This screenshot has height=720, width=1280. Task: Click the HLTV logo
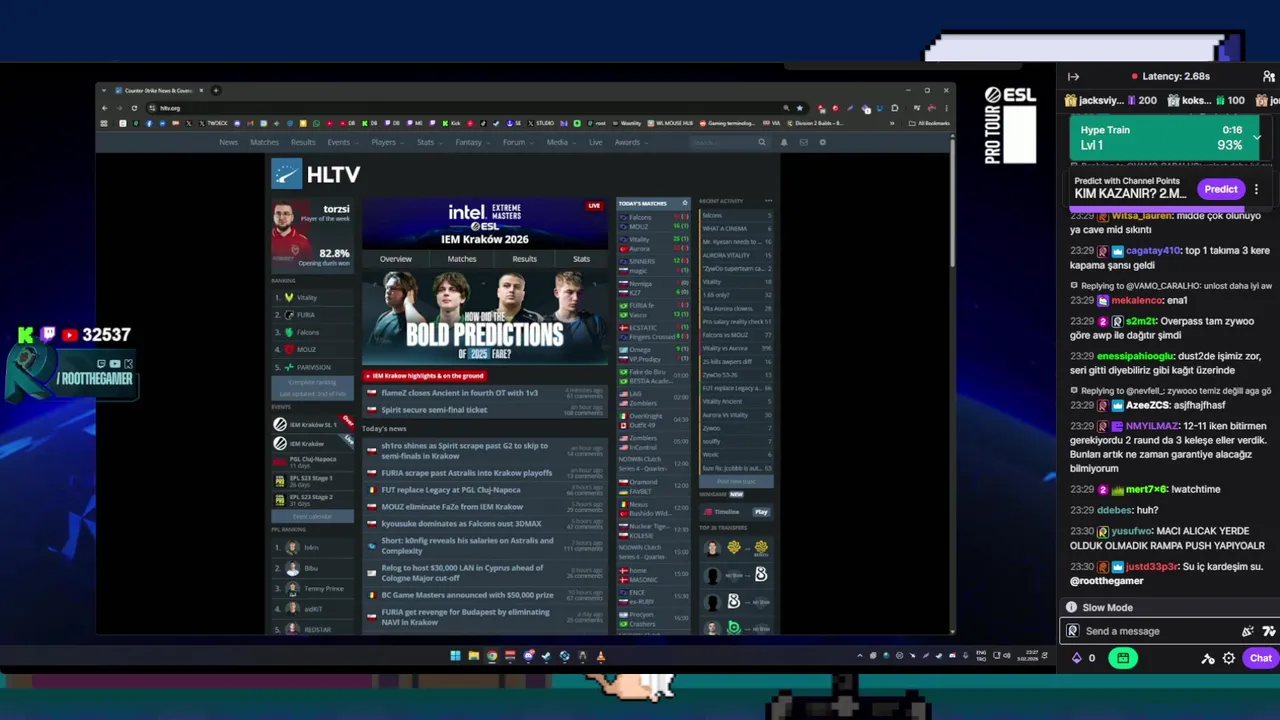316,174
